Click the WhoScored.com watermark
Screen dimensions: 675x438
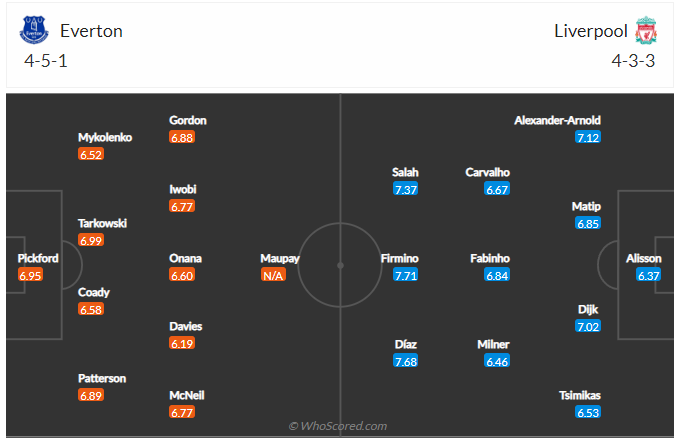pyautogui.click(x=338, y=426)
